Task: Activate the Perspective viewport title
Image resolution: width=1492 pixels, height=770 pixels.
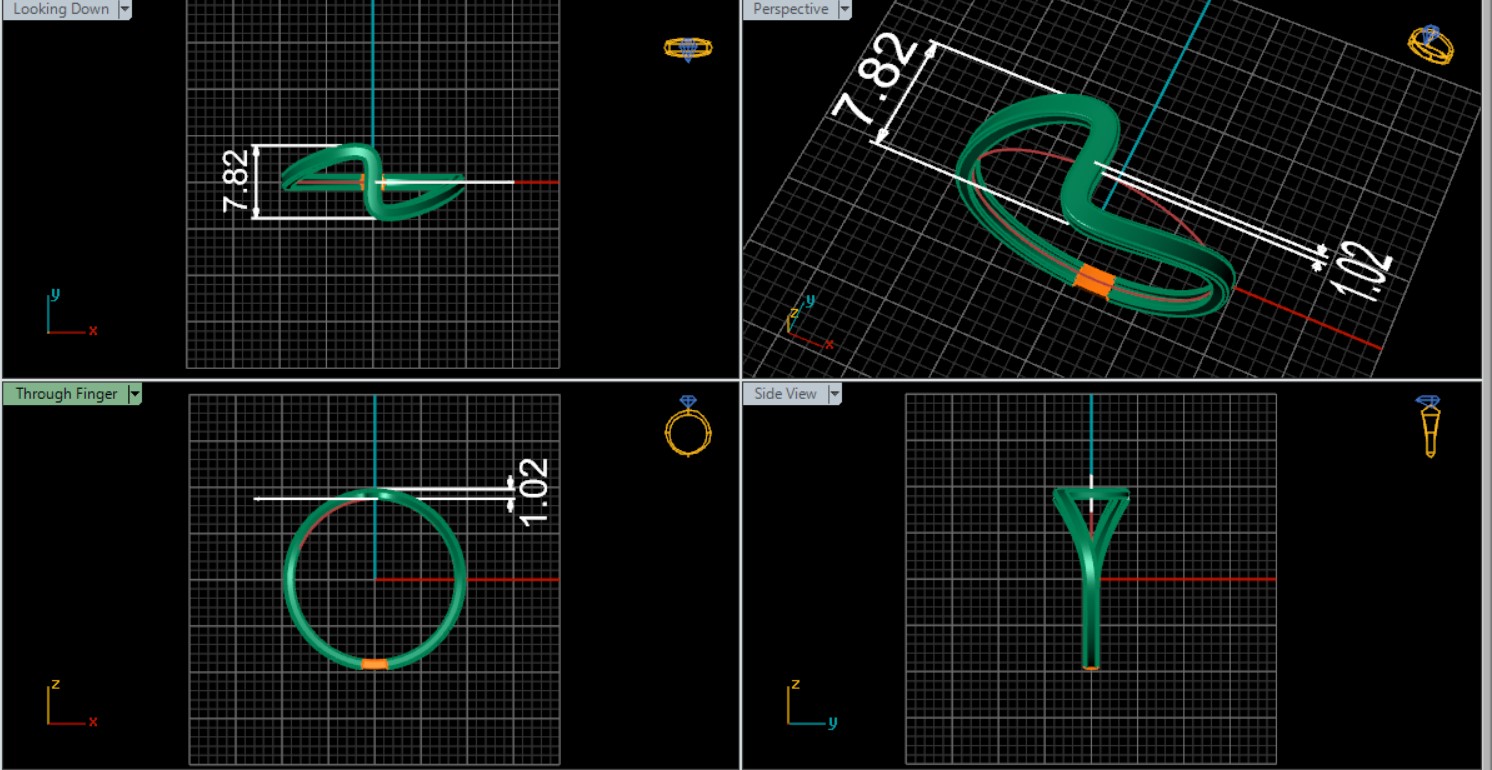Action: pyautogui.click(x=790, y=9)
